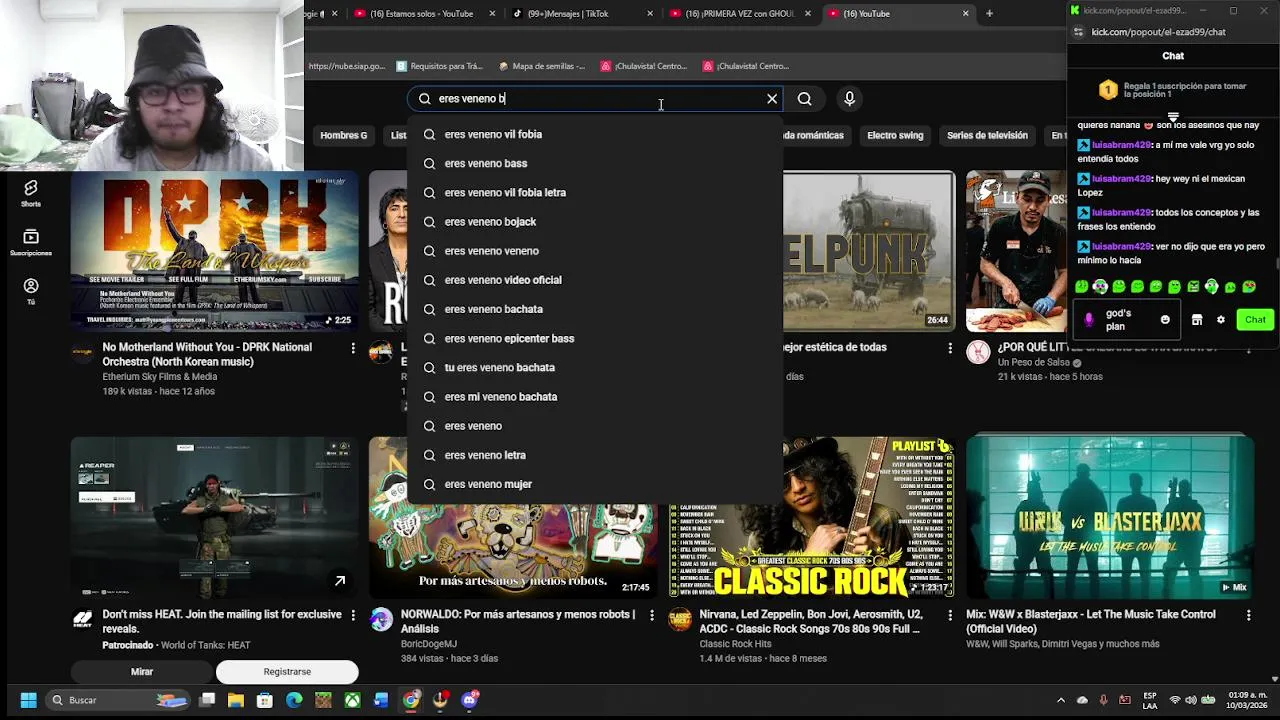Open the nube.siap.gob bookmark
The image size is (1280, 720).
click(346, 66)
